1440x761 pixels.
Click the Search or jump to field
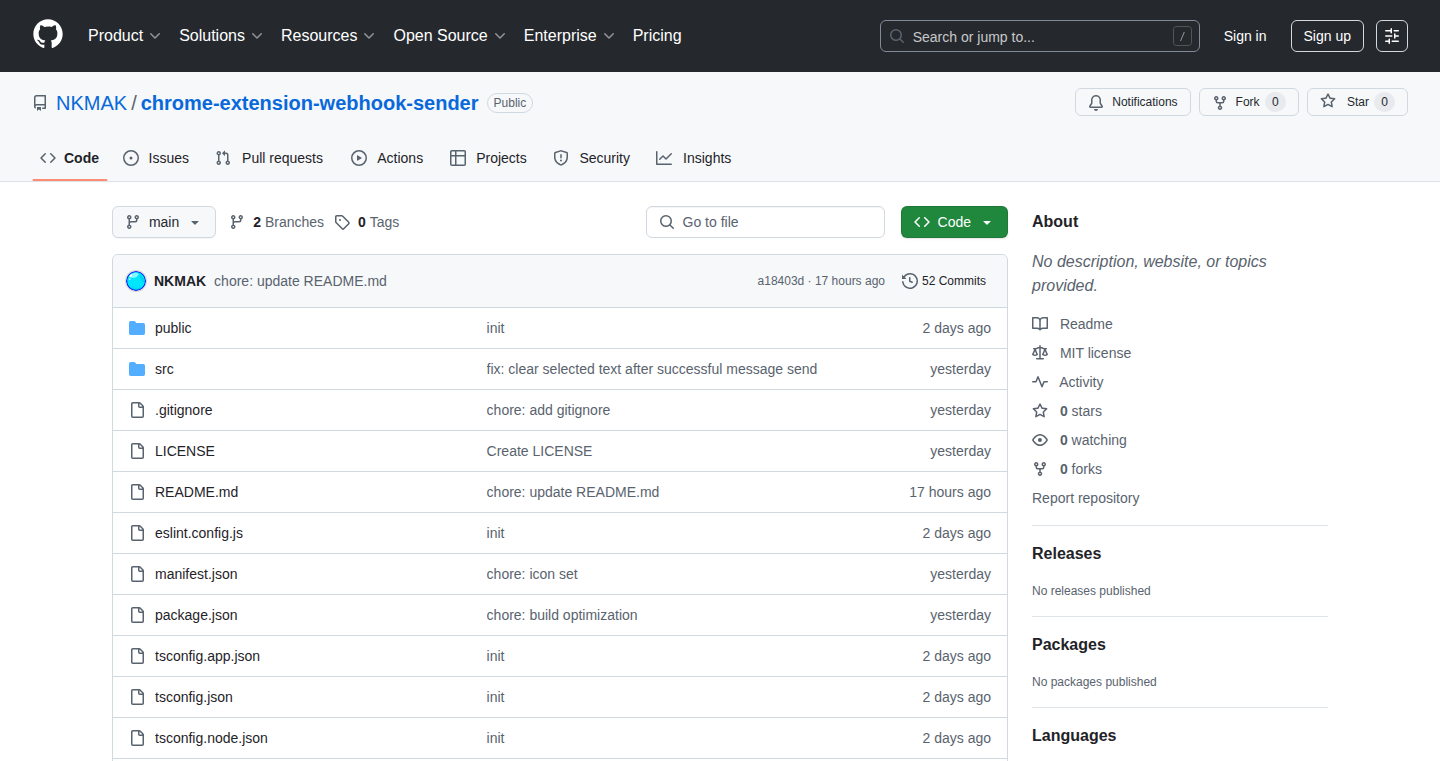[1040, 36]
